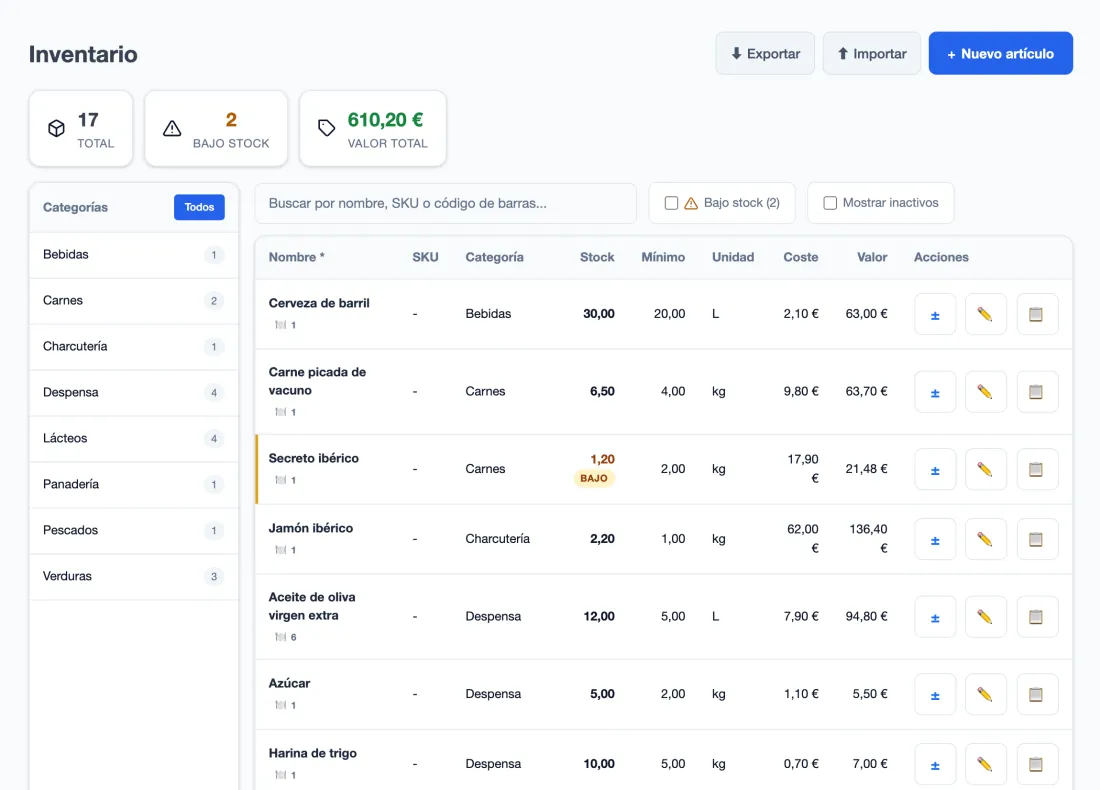
Task: Click the Bajo Stock summary card
Action: 216,128
